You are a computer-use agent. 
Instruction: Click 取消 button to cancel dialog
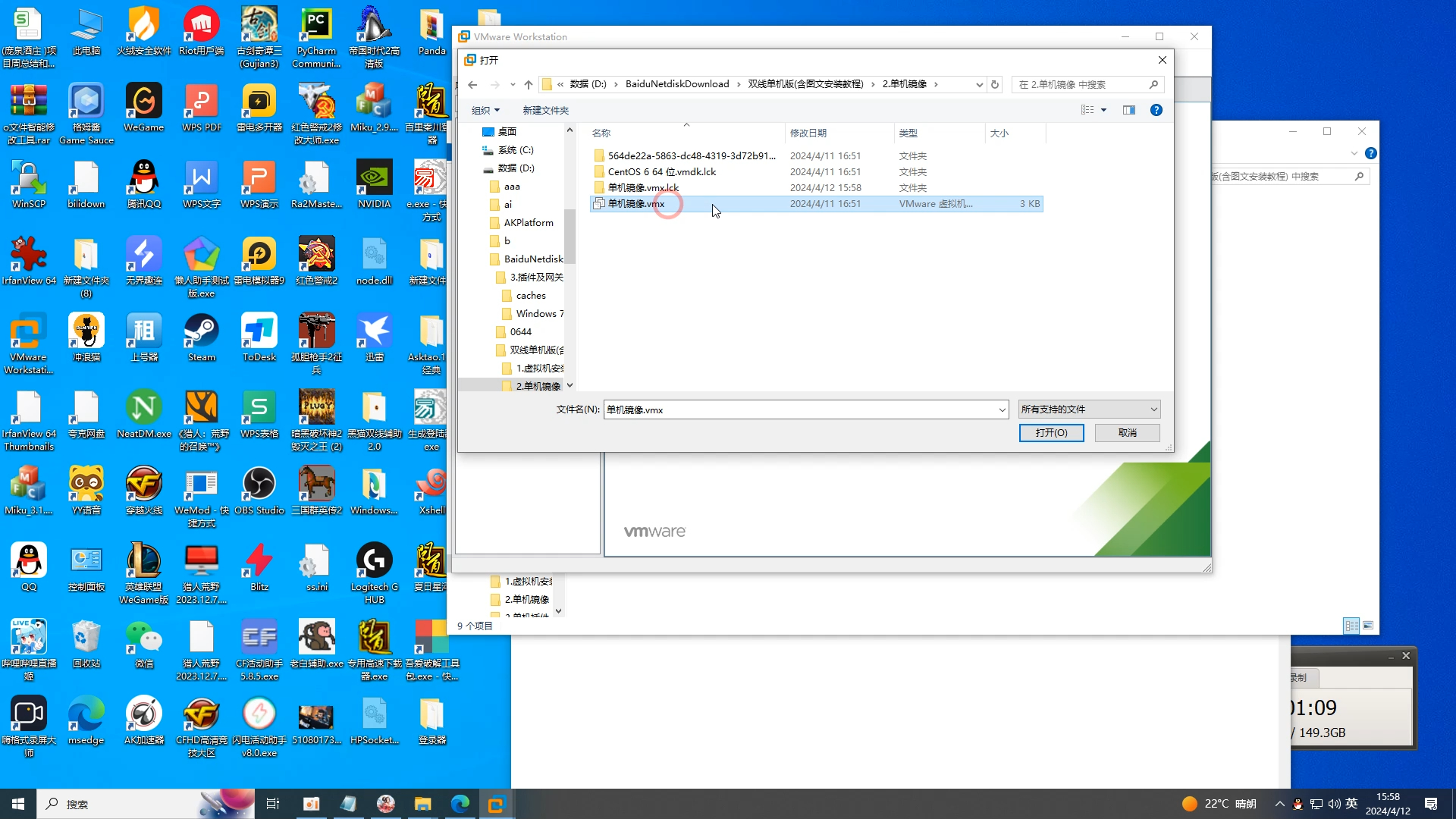(1128, 432)
